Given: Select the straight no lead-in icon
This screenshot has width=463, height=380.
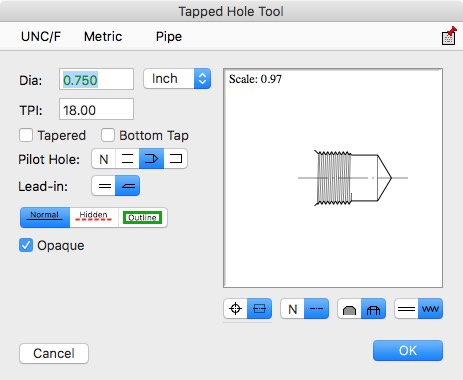Looking at the screenshot, I should (104, 186).
